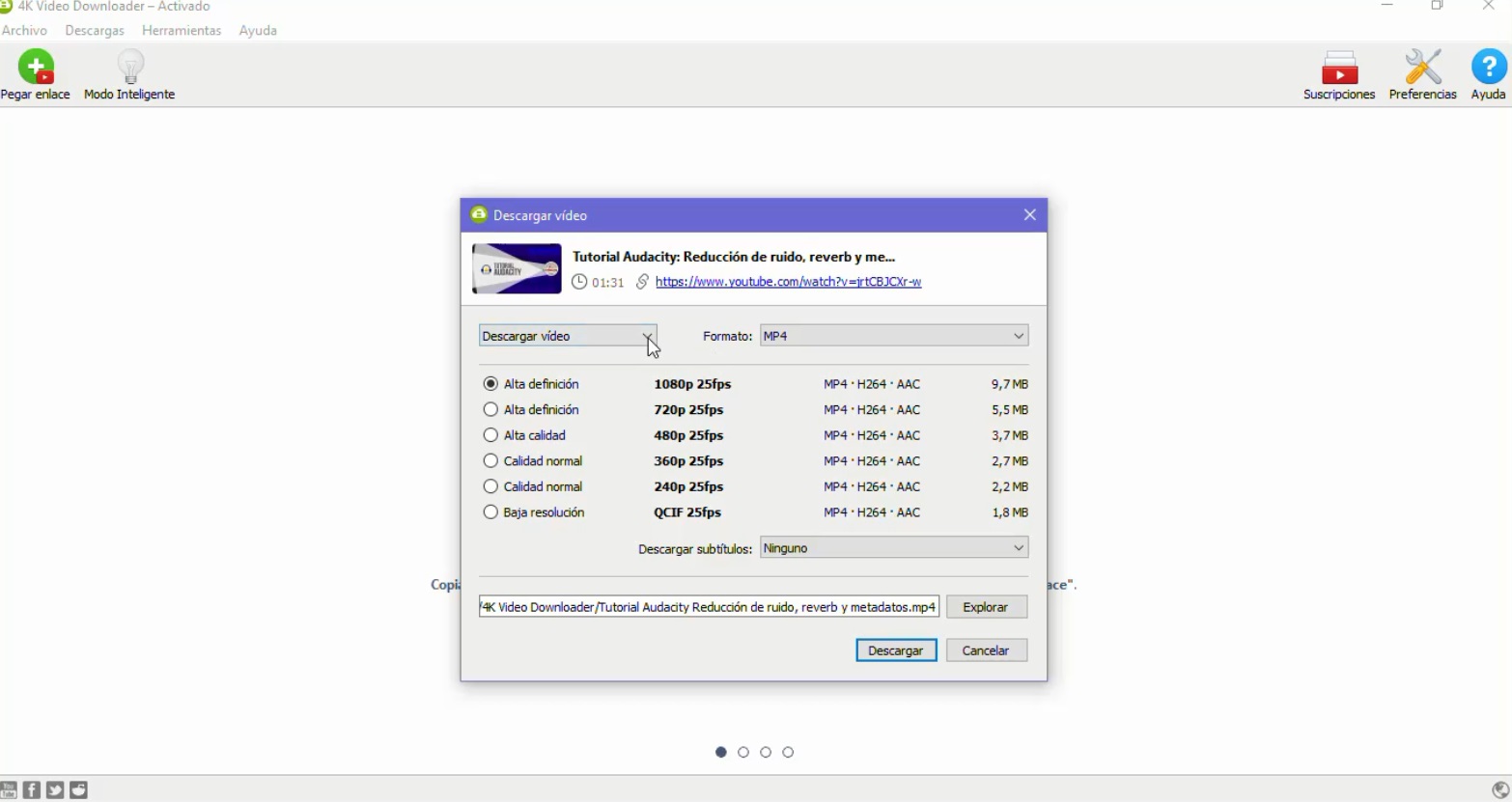Open the Herramientas menu

(x=182, y=31)
